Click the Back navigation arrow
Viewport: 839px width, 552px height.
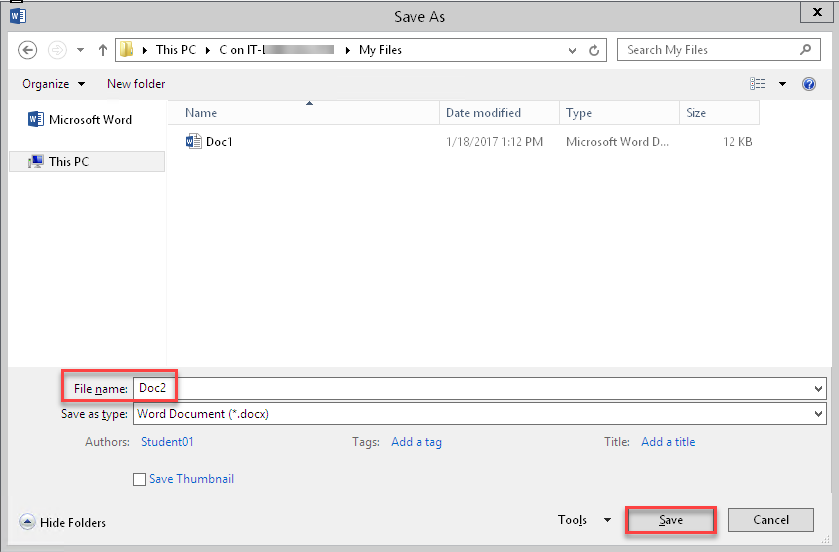point(28,50)
